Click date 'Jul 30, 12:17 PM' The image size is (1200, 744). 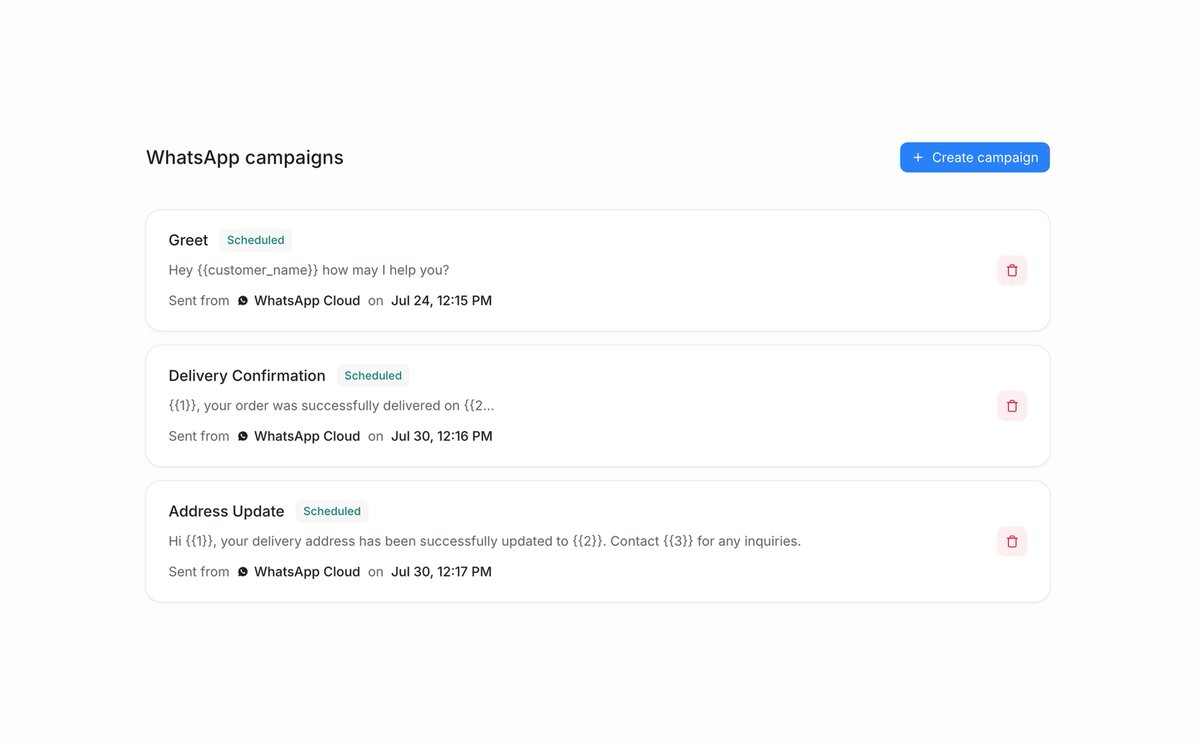(x=441, y=572)
